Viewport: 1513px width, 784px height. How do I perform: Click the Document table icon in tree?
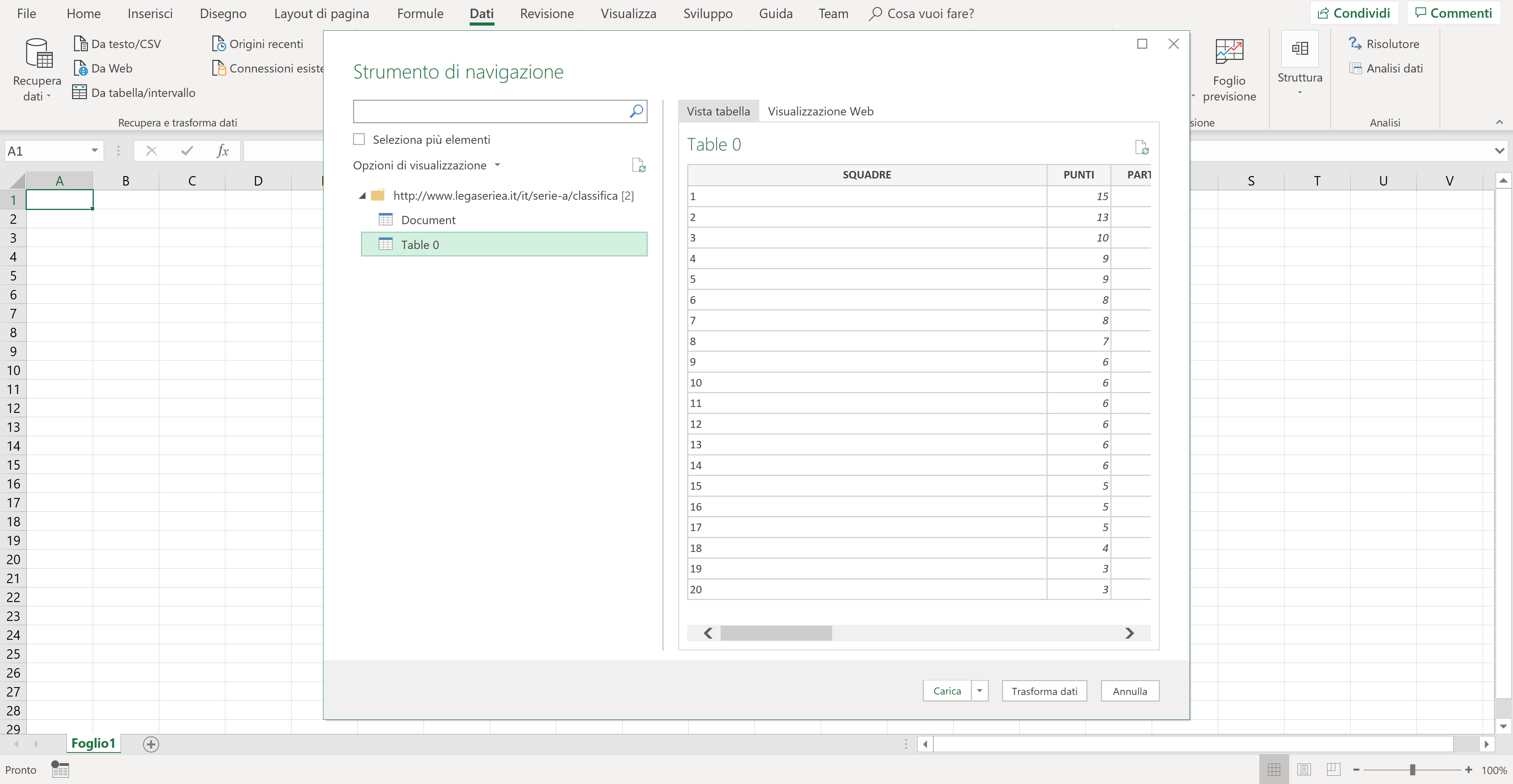[385, 219]
